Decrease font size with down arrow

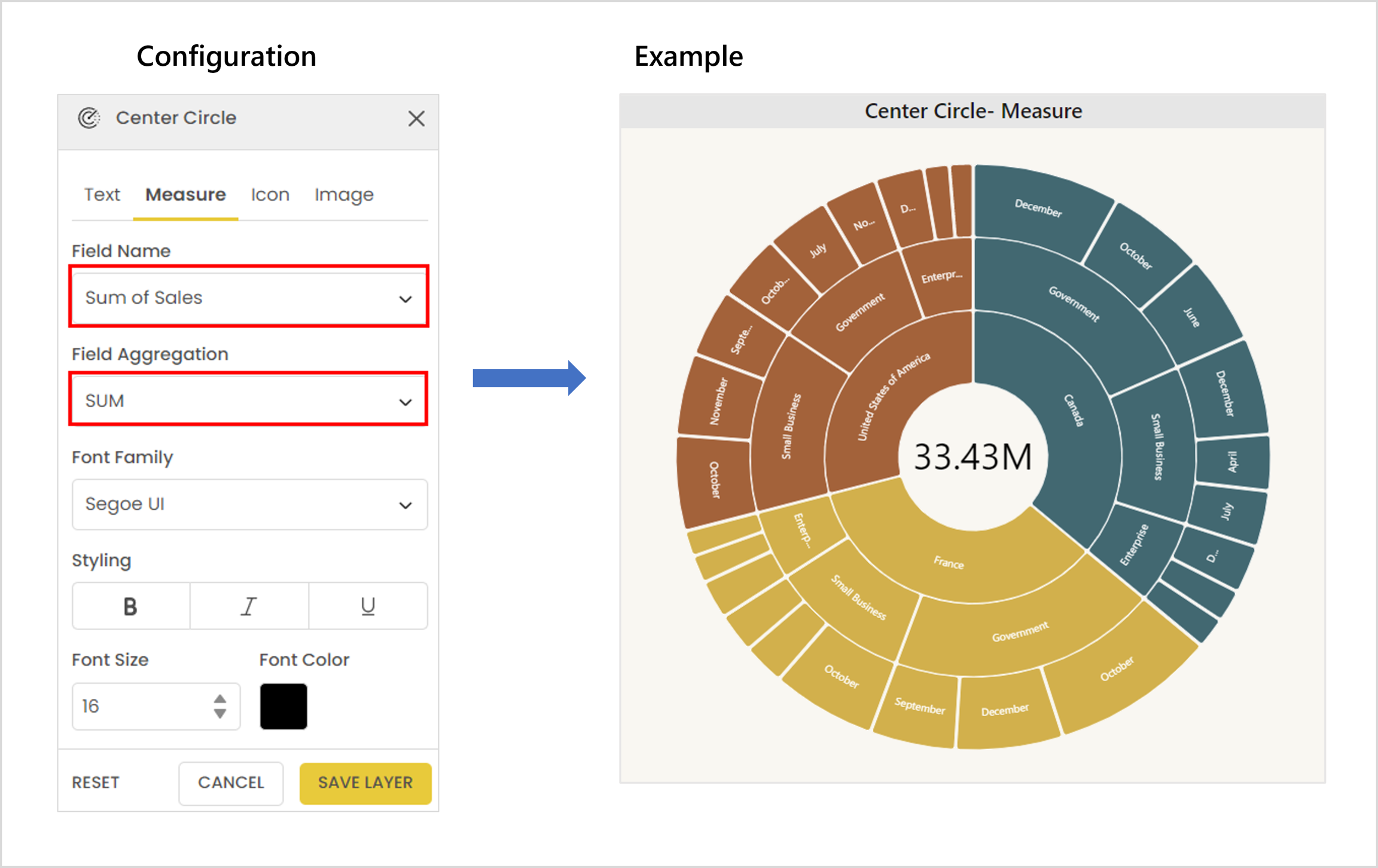pyautogui.click(x=220, y=714)
